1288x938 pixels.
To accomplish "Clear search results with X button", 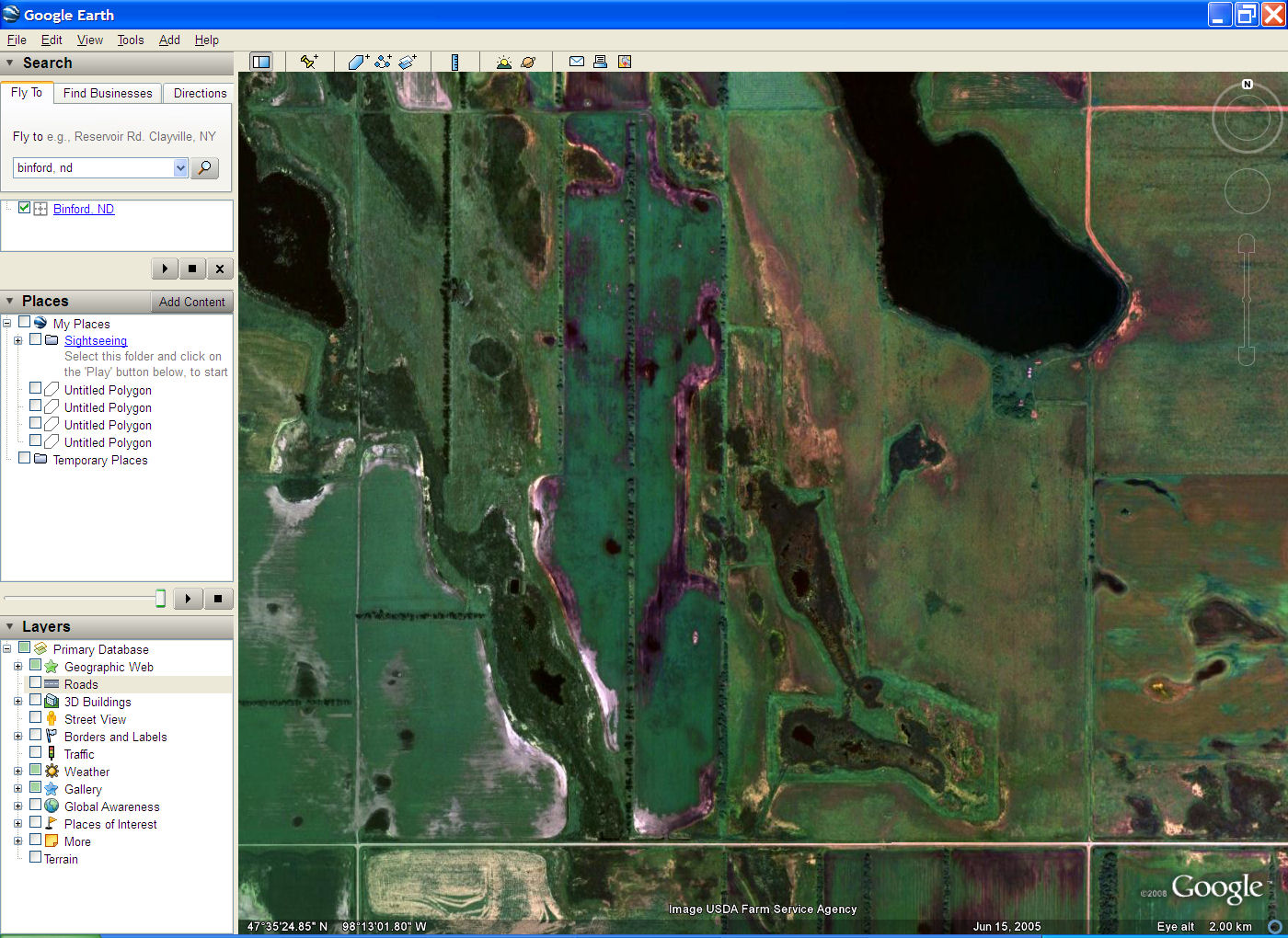I will coord(219,269).
